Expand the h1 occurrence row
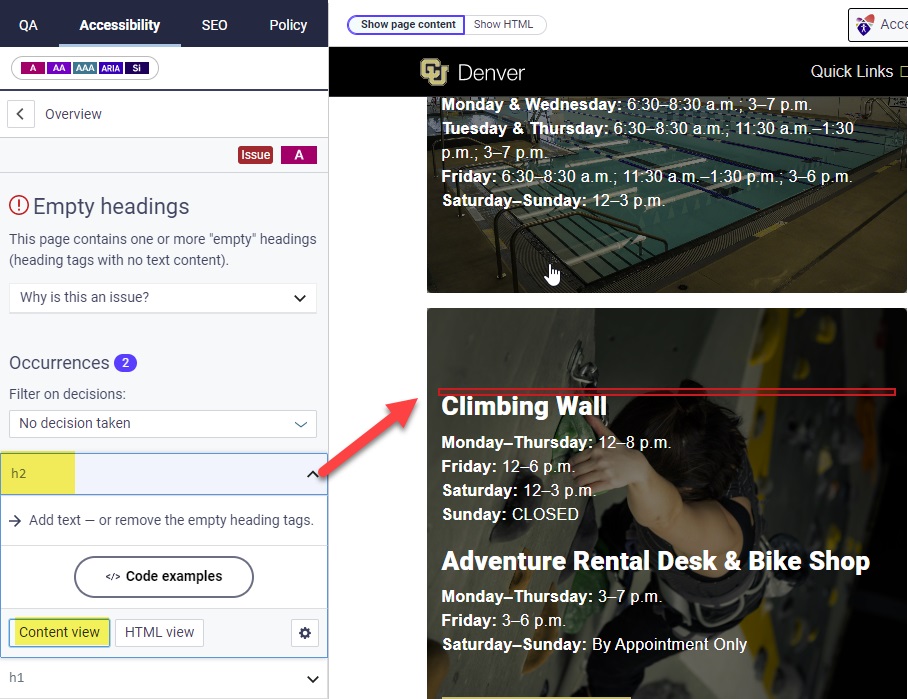The image size is (908, 699). click(x=163, y=679)
